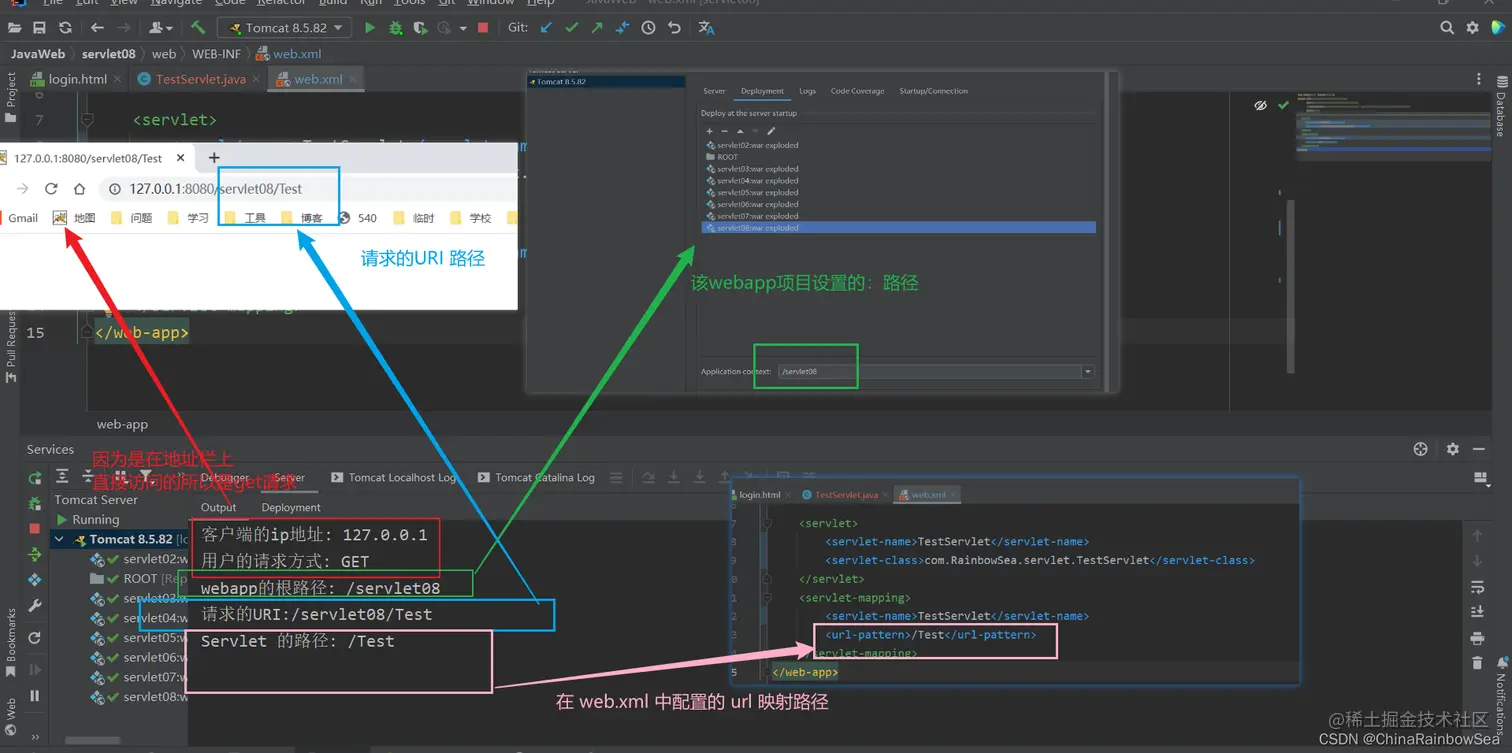Commit changes with the green Git checkmark

[572, 28]
